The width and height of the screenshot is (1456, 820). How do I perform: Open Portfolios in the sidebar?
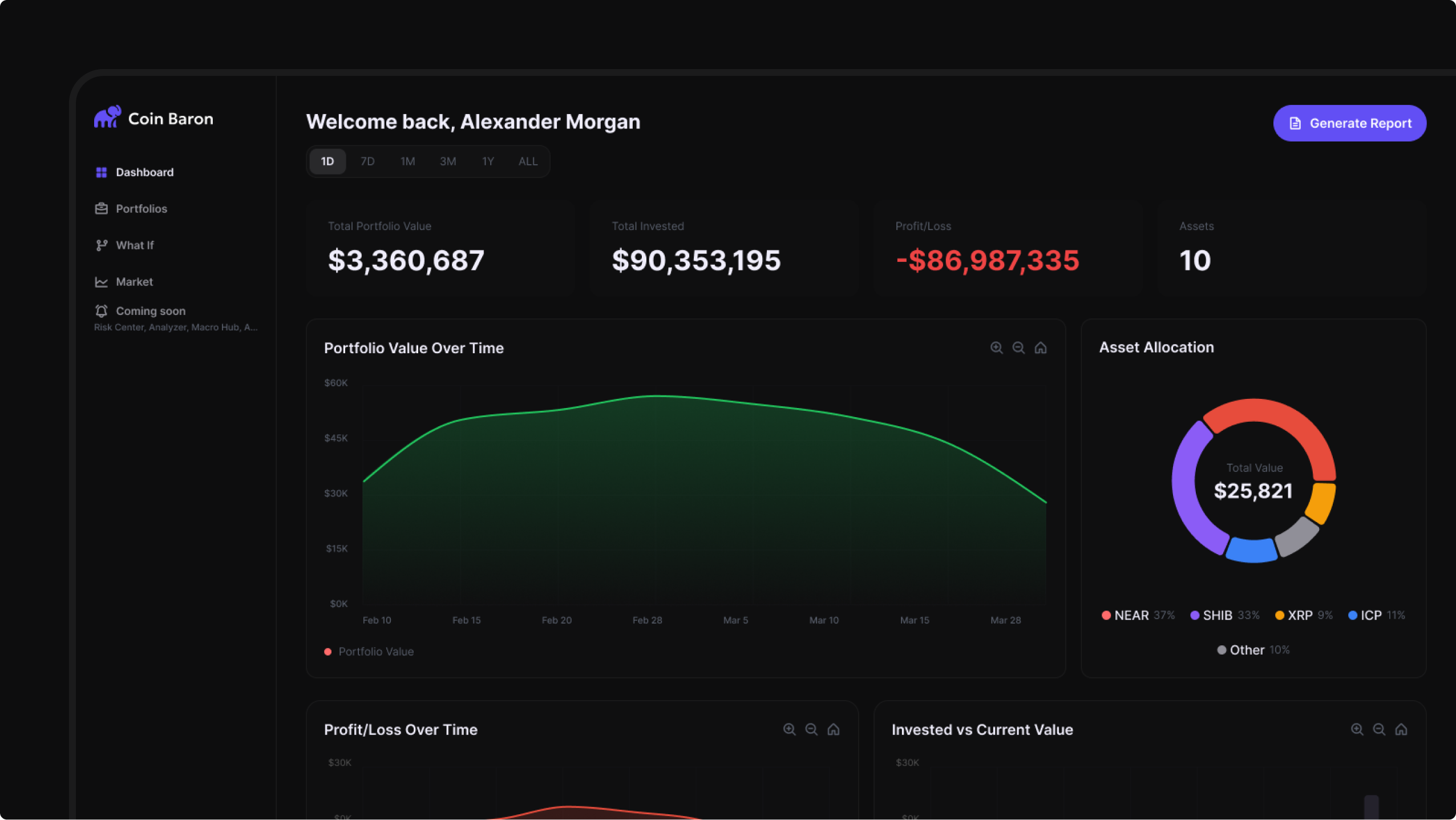(x=131, y=209)
